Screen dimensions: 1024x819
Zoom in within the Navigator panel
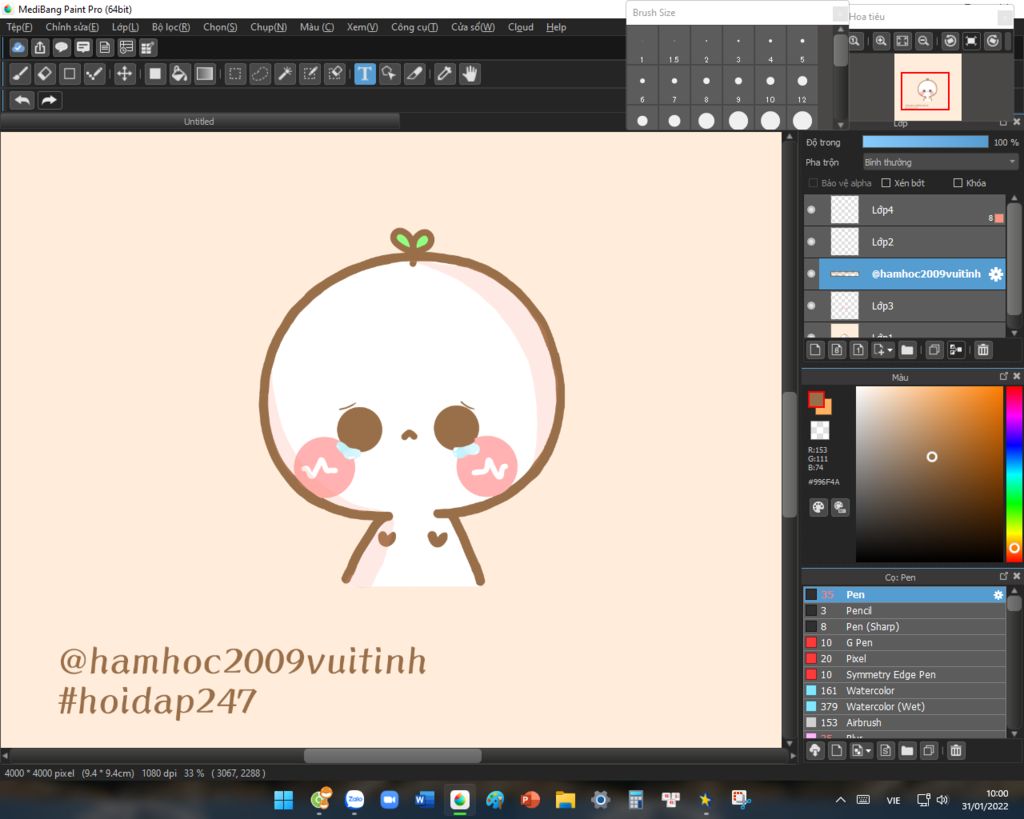click(x=881, y=41)
